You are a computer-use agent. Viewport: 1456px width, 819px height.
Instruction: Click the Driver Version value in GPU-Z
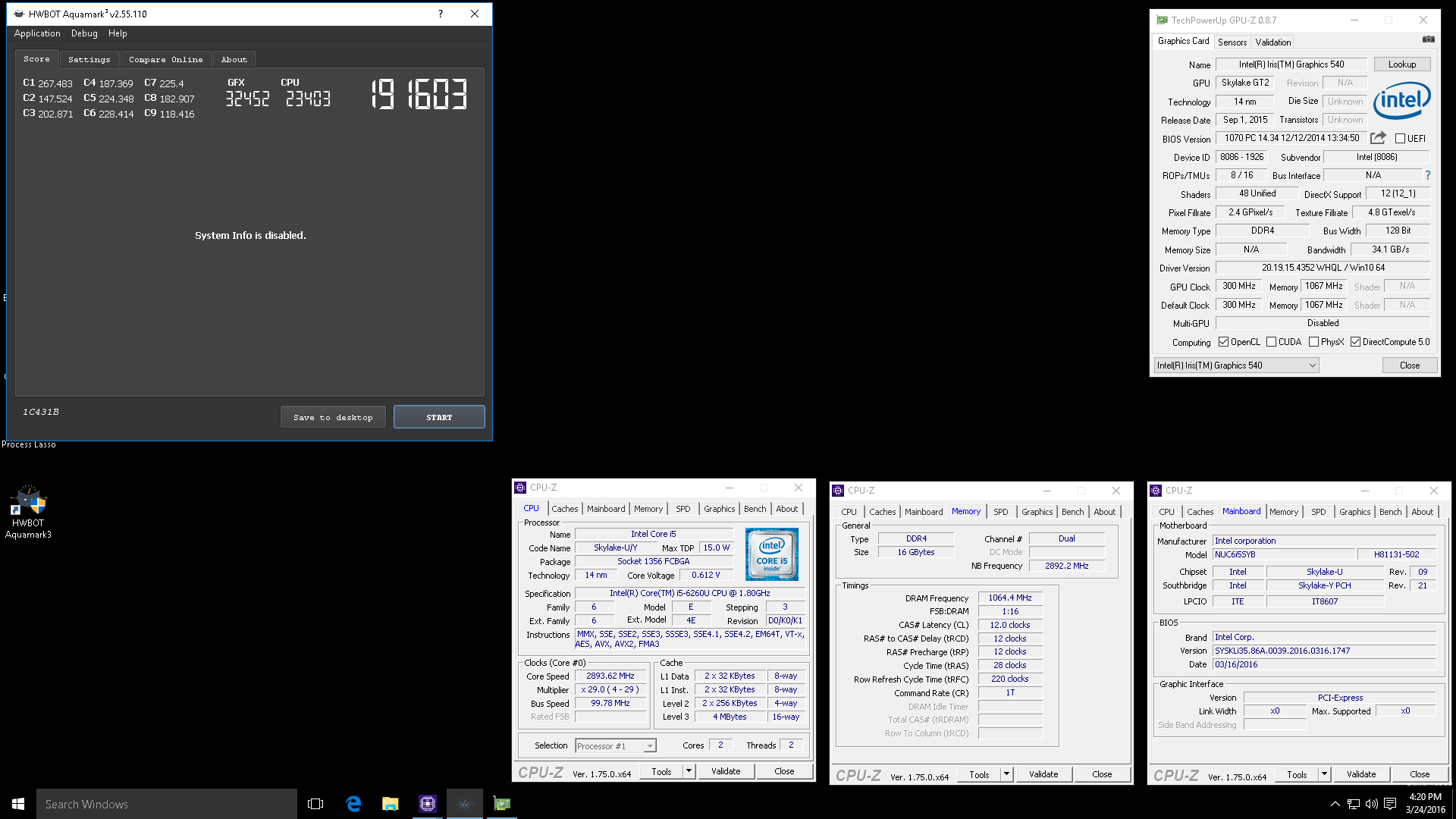(1323, 268)
